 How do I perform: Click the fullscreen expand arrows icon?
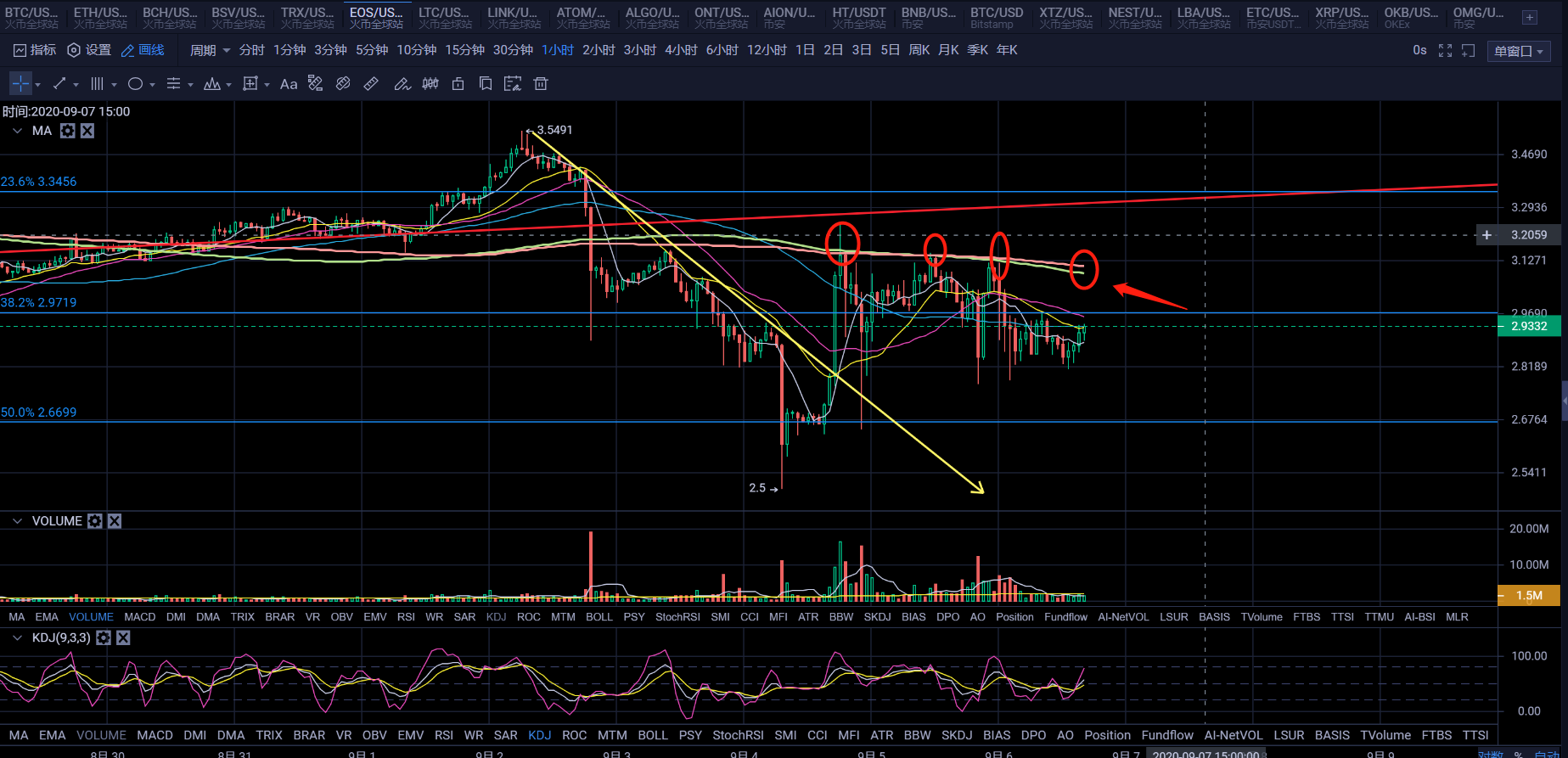pos(1445,51)
